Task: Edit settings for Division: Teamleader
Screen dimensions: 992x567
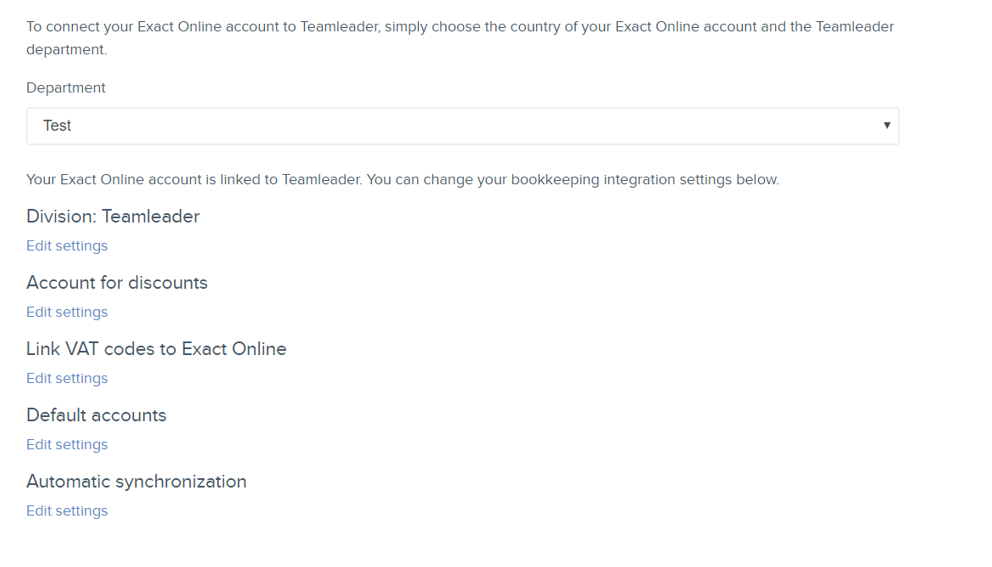Action: tap(67, 246)
